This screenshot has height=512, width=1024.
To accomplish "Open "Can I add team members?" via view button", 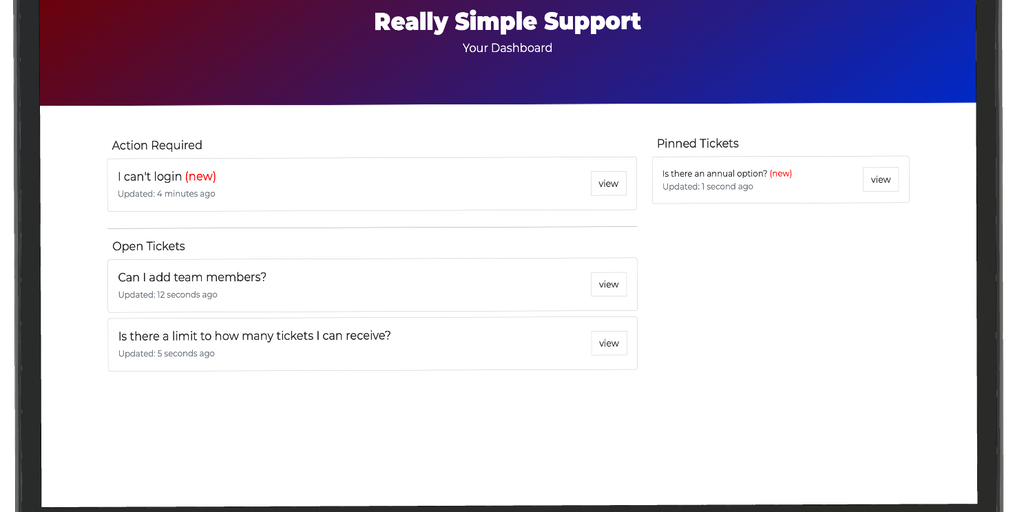I will point(608,285).
